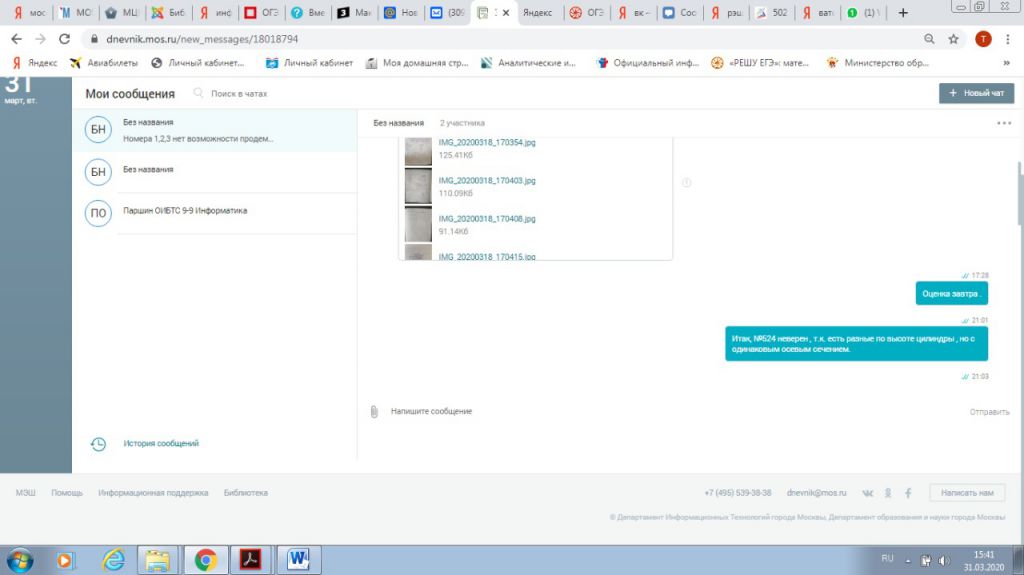1024x575 pixels.
Task: Open Adobe Reader from the taskbar
Action: point(251,561)
